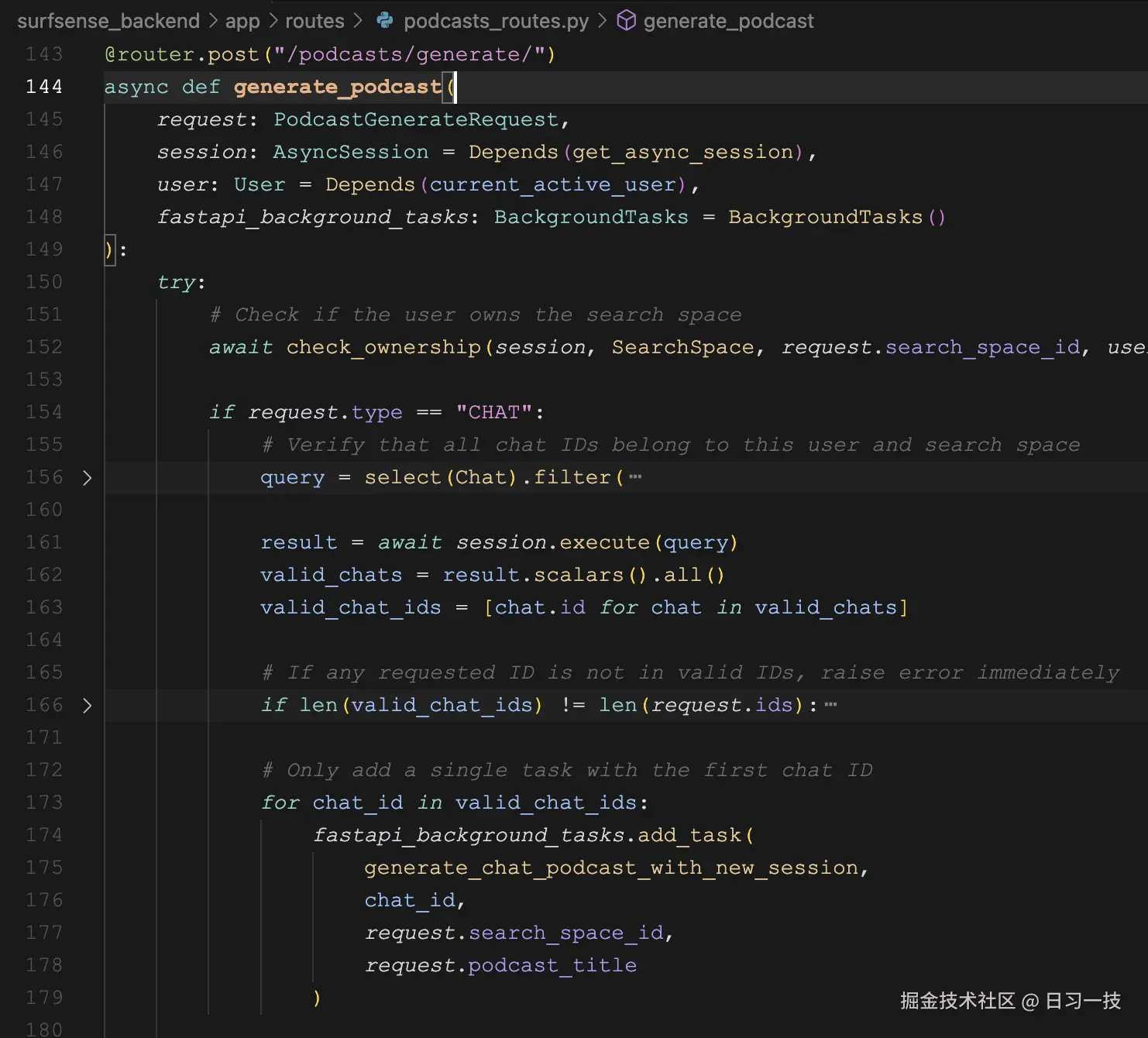Expand the collapsed query block on line 156
The height and width of the screenshot is (1038, 1148).
[x=88, y=478]
